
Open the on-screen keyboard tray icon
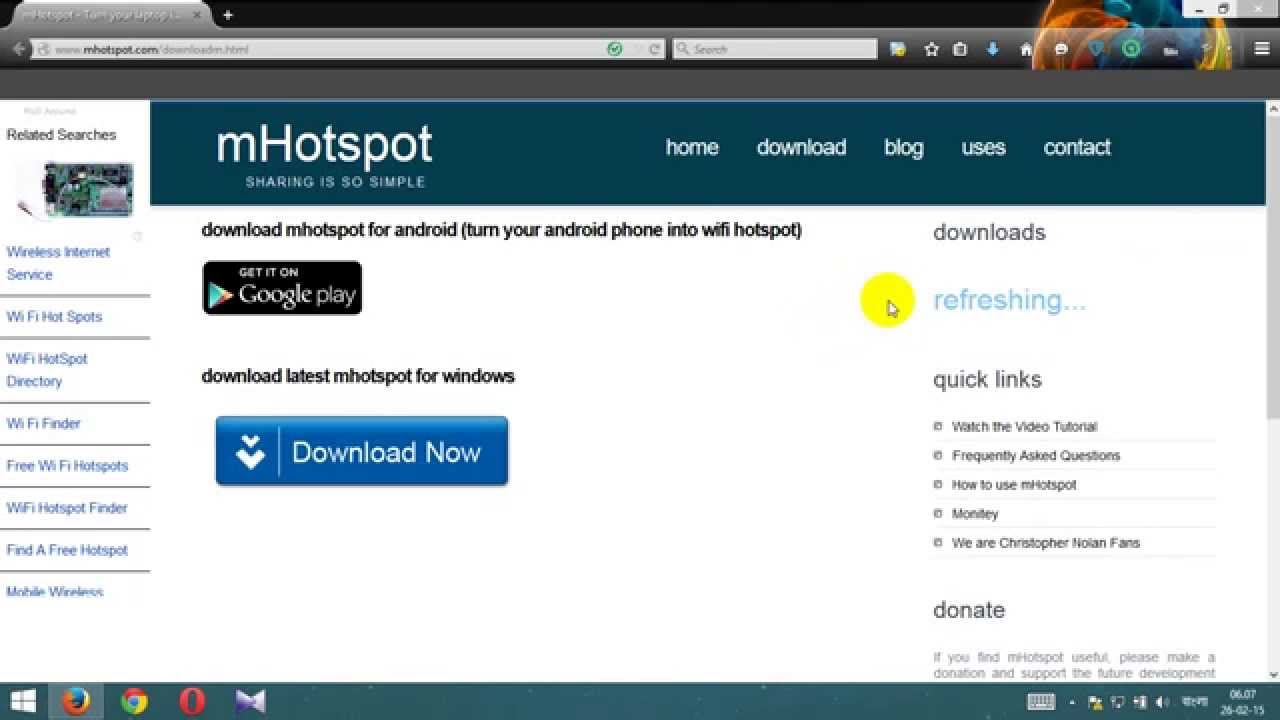pos(1041,702)
